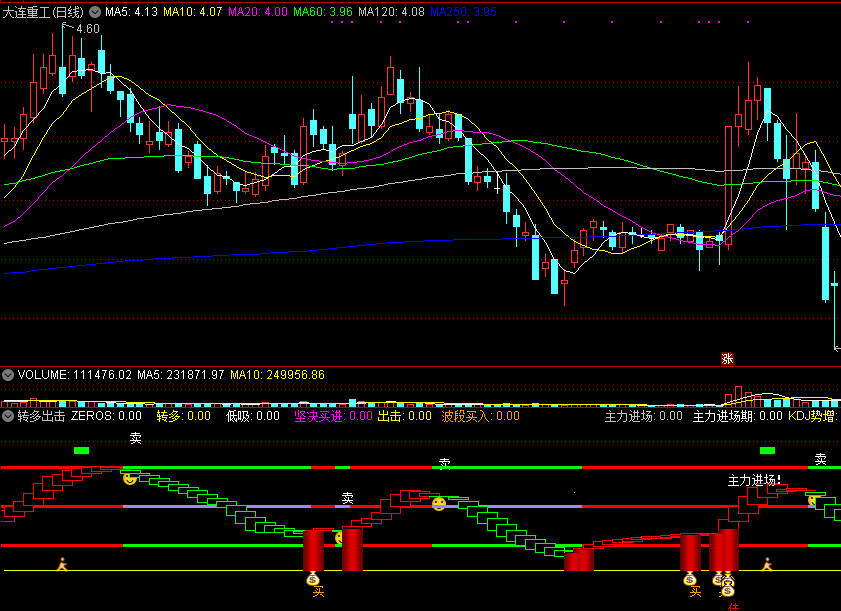Click the magenta MA20: 4.00 legend label
The height and width of the screenshot is (611, 841).
(x=258, y=12)
